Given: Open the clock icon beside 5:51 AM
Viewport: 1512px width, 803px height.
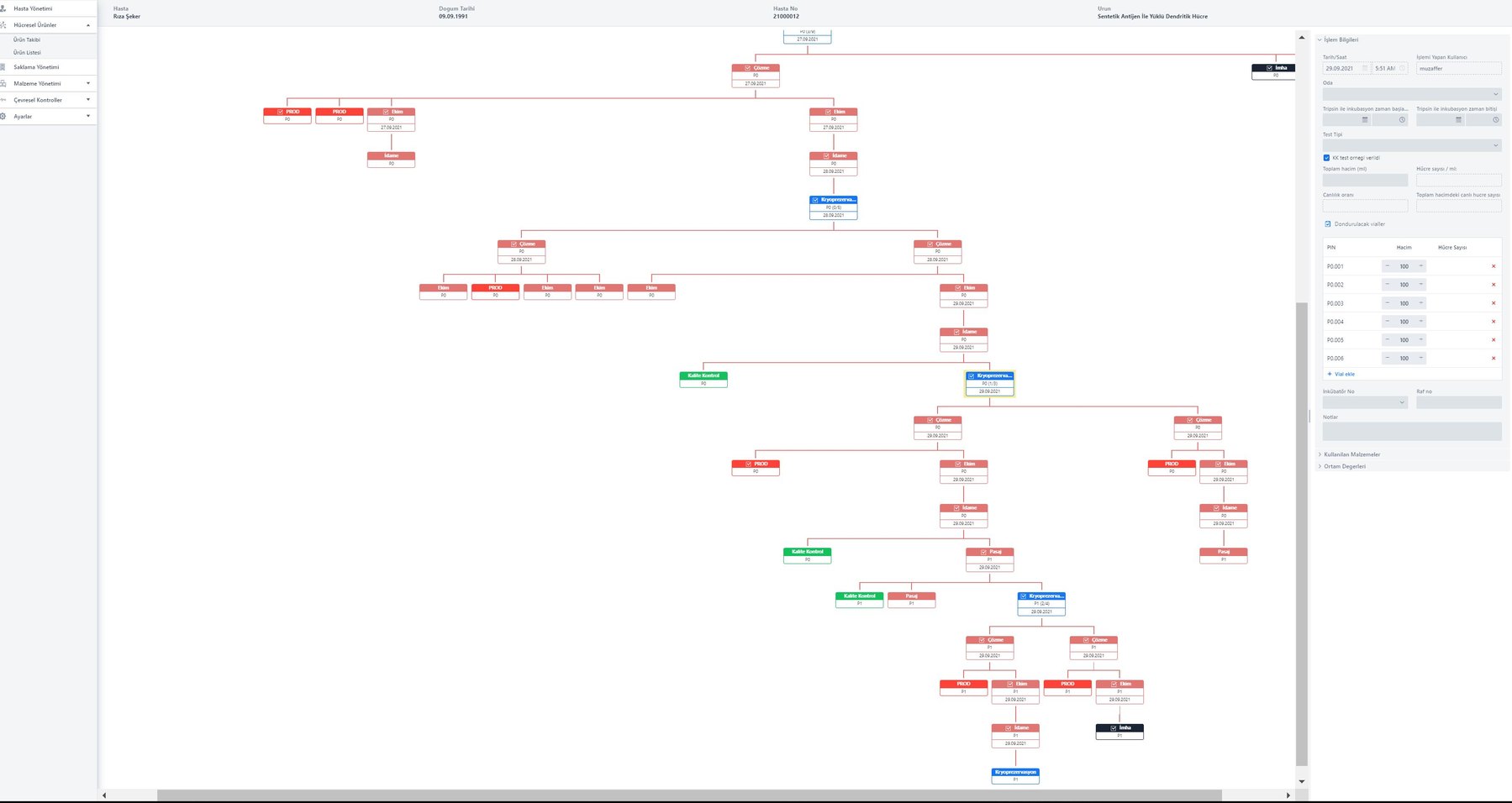Looking at the screenshot, I should pos(1402,68).
